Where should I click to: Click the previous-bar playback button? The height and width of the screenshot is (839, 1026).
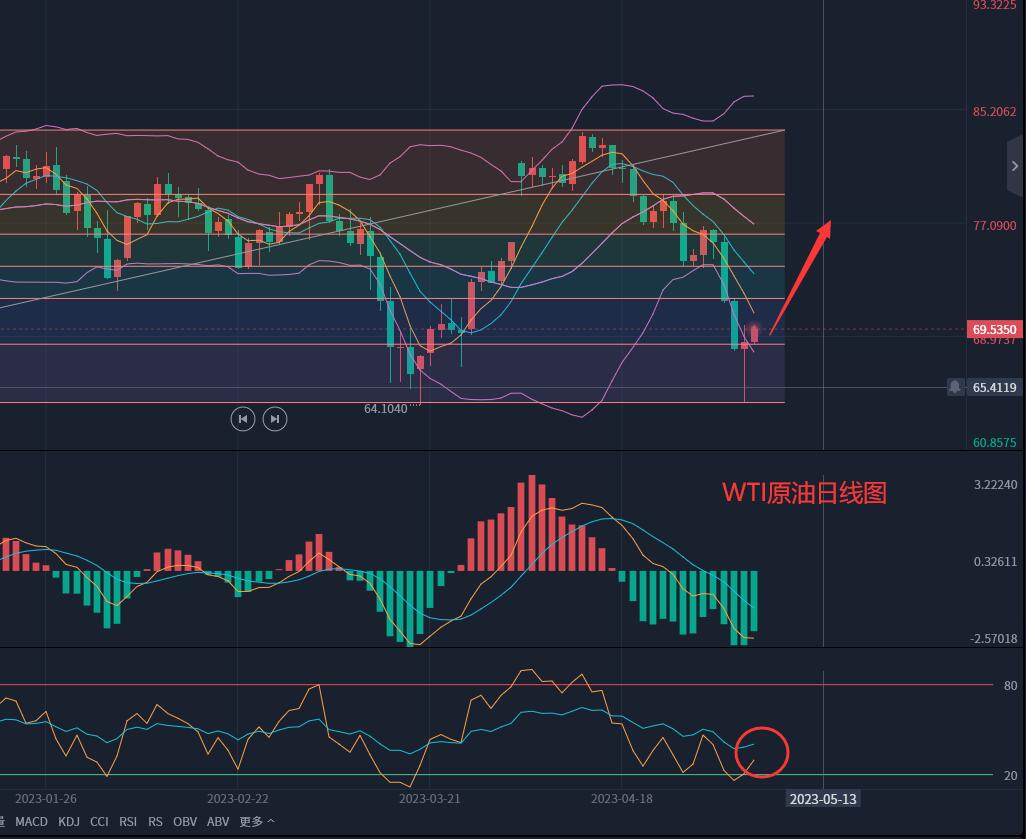(x=242, y=419)
